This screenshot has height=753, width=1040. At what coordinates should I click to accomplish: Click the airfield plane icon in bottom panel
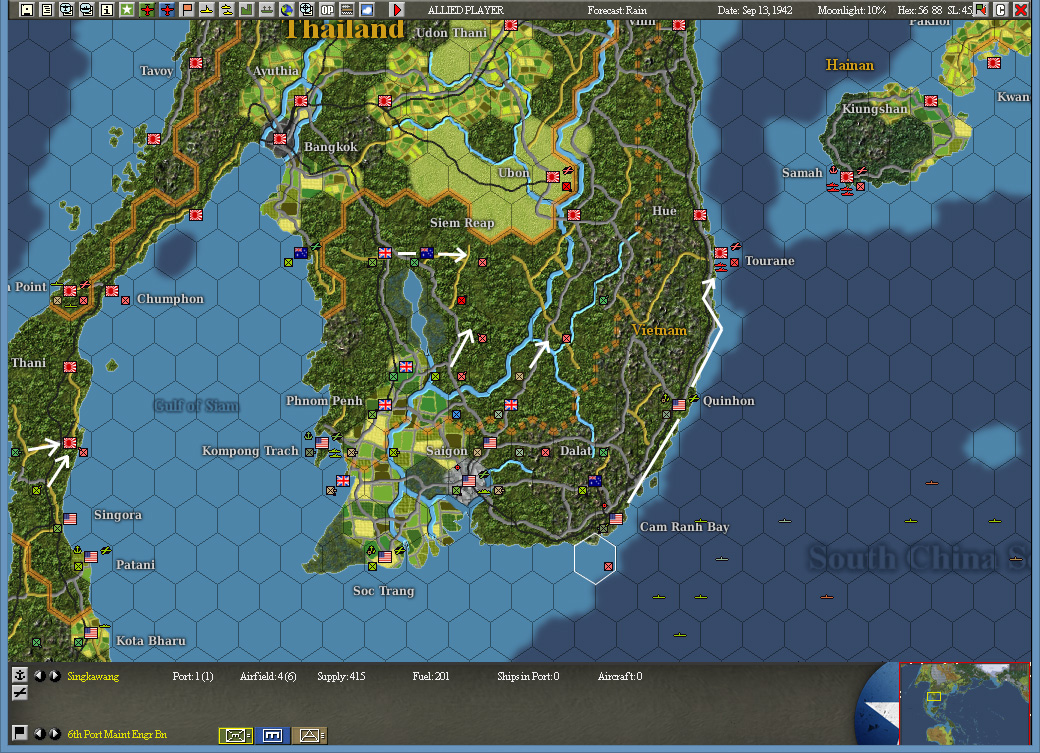[x=20, y=693]
